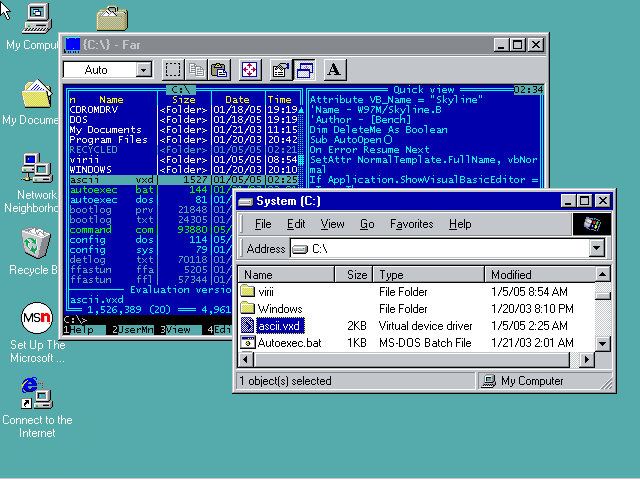Viewport: 640px width, 480px height.
Task: Sort by the Modified column header
Action: 540,274
